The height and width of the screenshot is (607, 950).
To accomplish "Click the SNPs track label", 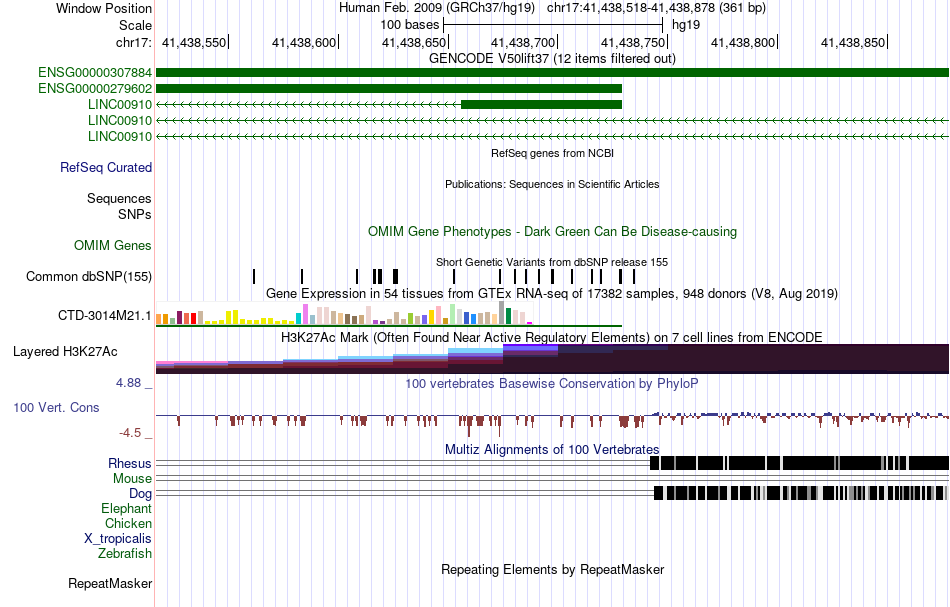I will click(135, 214).
